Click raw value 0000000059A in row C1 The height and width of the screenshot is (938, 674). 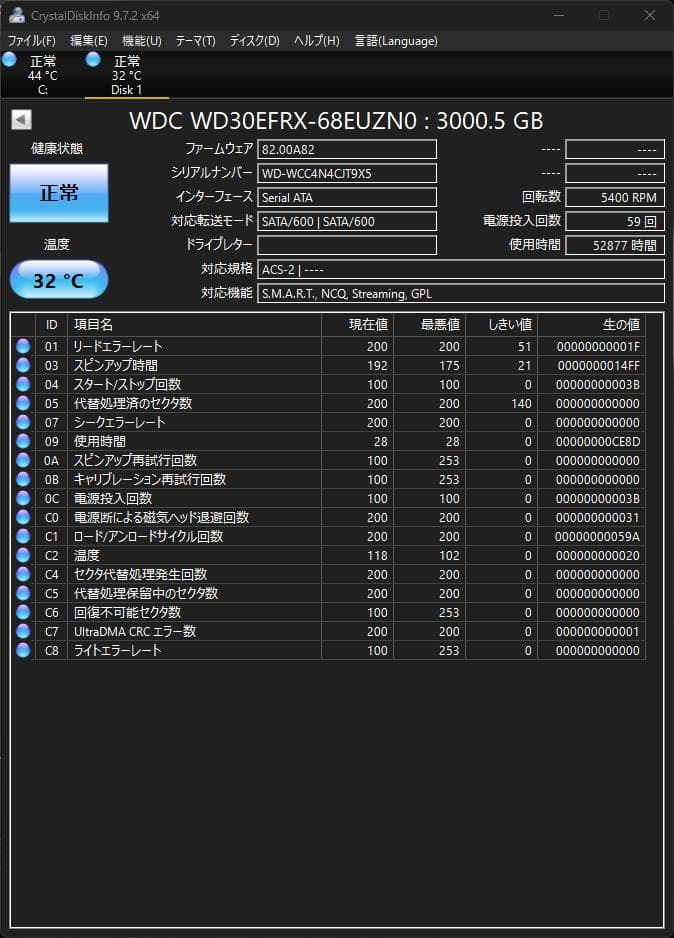[597, 537]
